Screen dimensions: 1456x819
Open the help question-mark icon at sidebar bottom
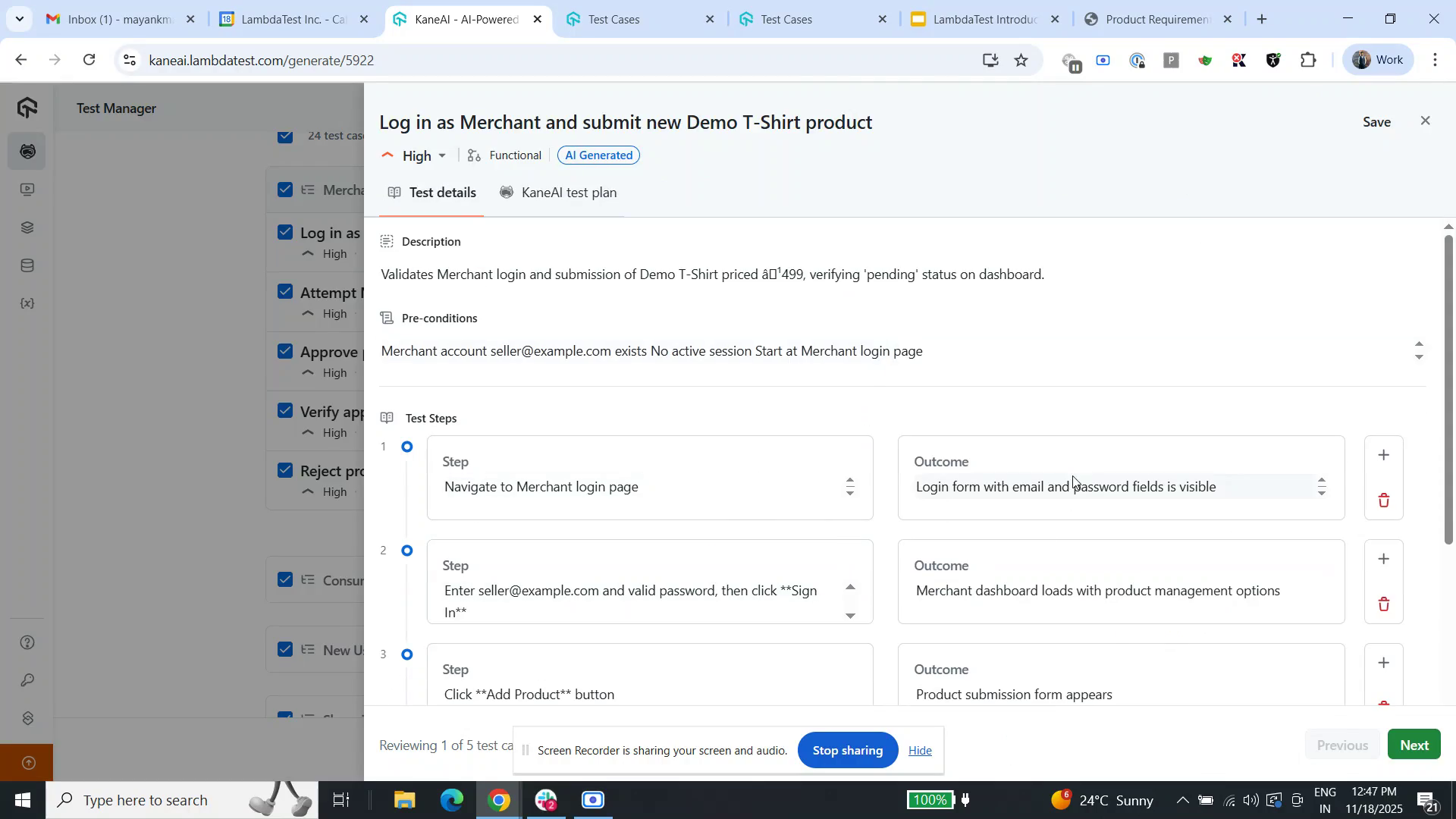(27, 642)
